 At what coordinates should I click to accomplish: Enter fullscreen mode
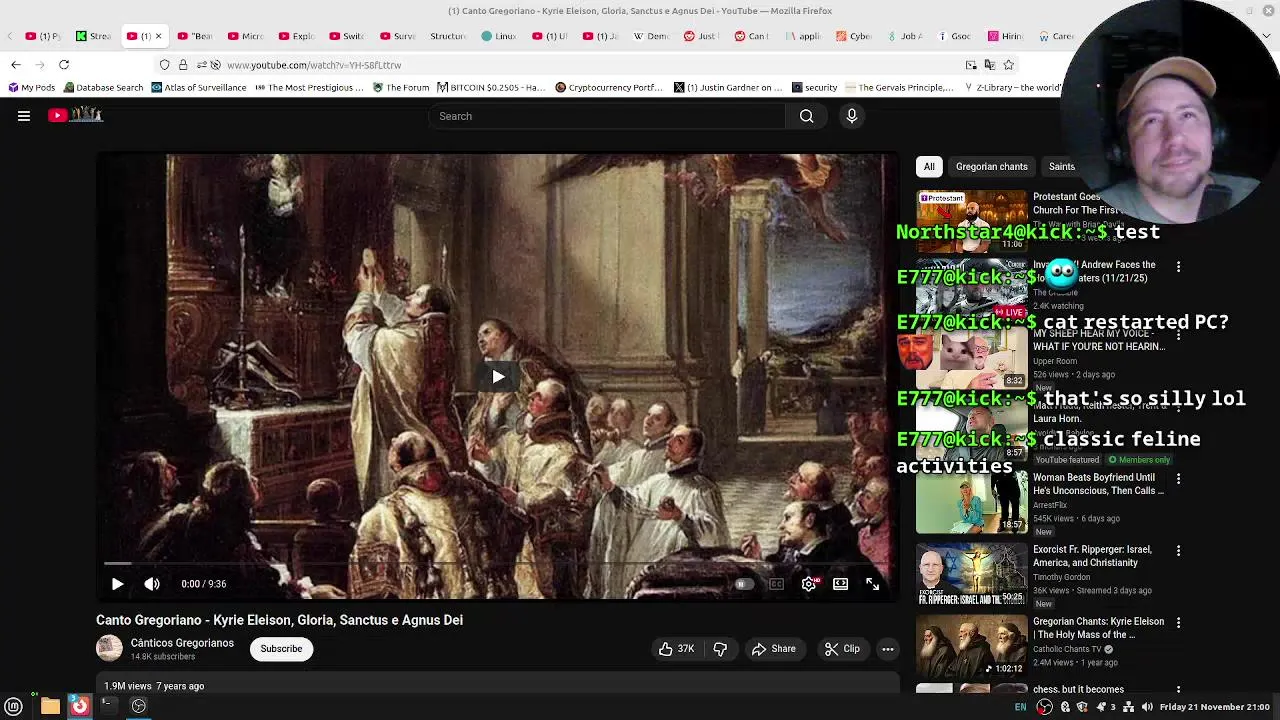point(872,584)
